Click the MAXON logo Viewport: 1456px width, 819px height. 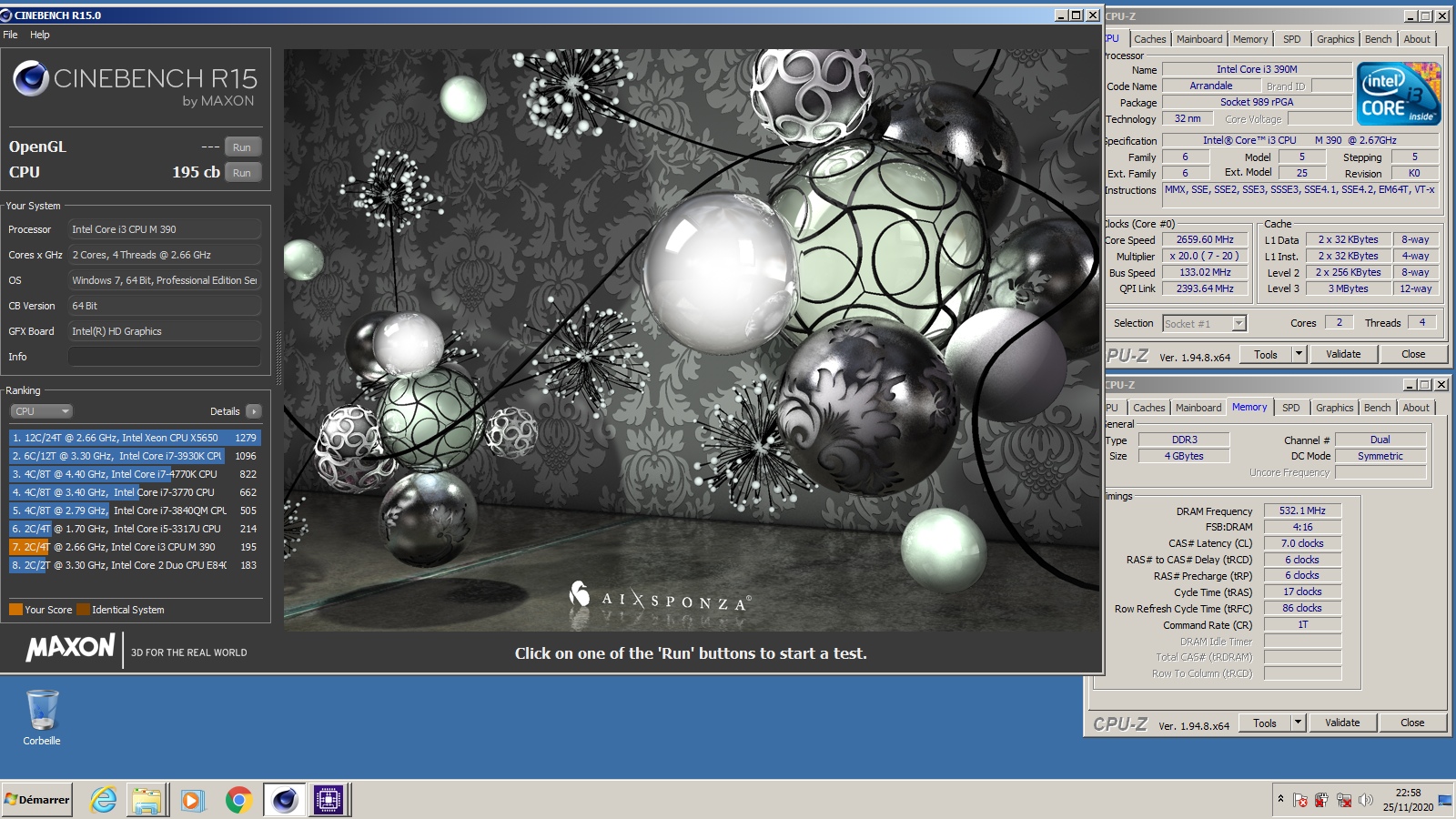[71, 648]
